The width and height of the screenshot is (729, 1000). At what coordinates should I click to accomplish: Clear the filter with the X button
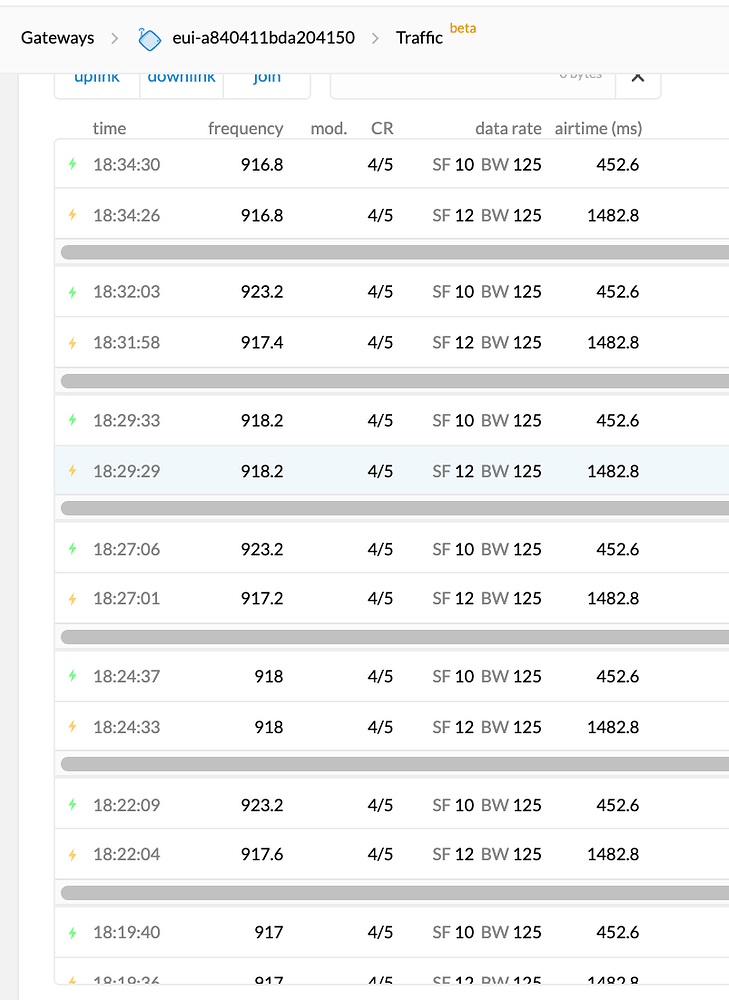[x=638, y=79]
